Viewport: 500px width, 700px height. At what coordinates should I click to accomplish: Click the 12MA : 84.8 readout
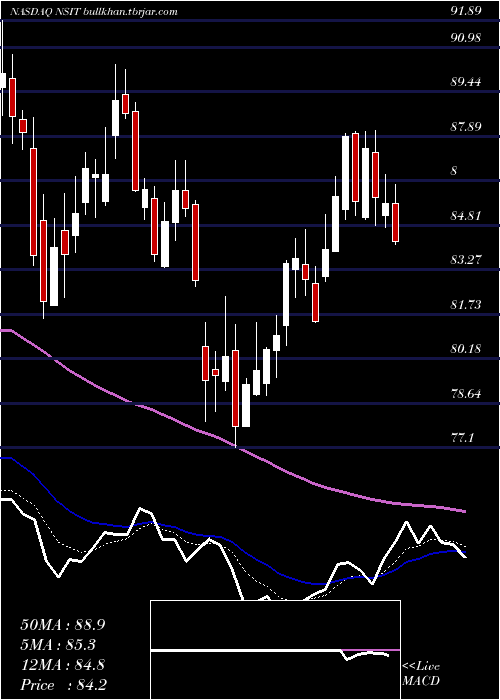[63, 665]
